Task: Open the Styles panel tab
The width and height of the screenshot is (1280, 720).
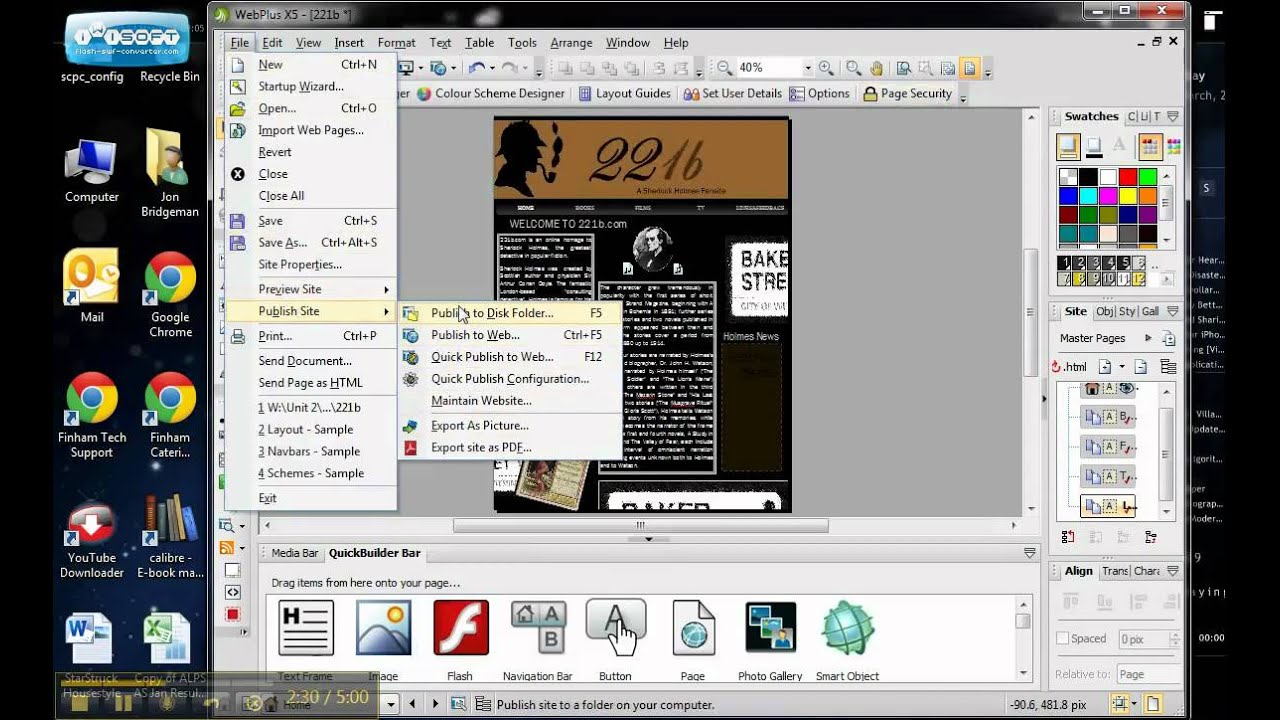Action: click(x=1128, y=311)
